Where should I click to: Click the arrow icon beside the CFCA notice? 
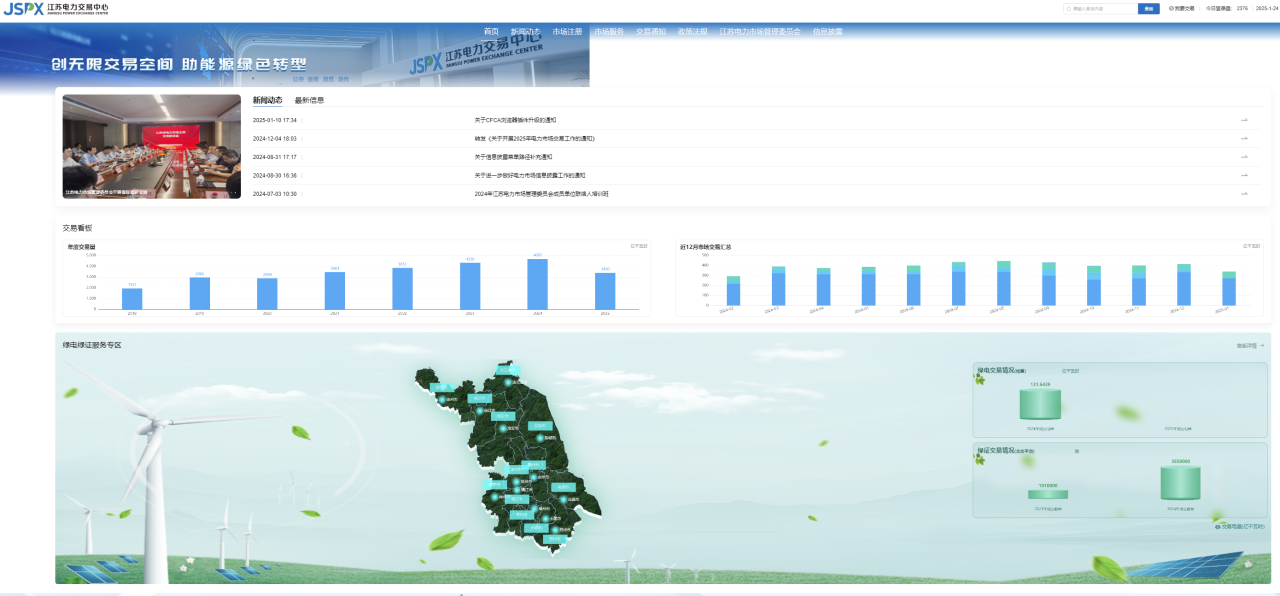[x=1244, y=120]
